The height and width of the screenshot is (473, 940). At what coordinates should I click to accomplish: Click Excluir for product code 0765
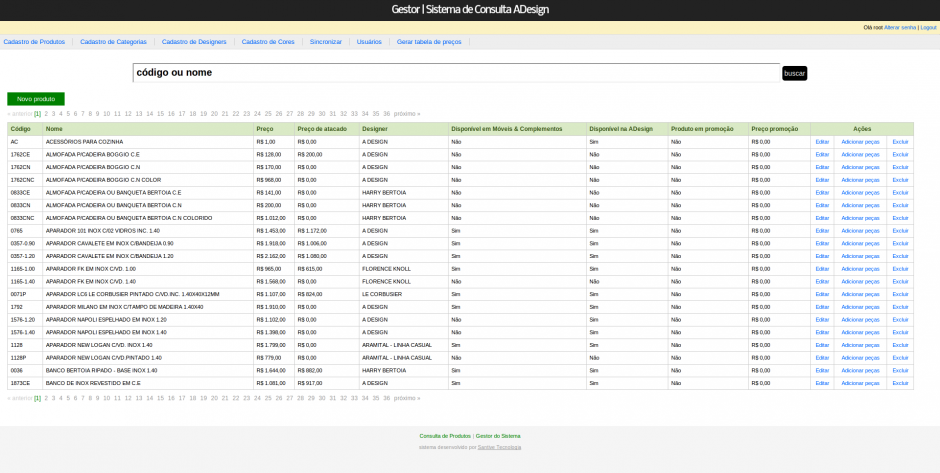(900, 231)
